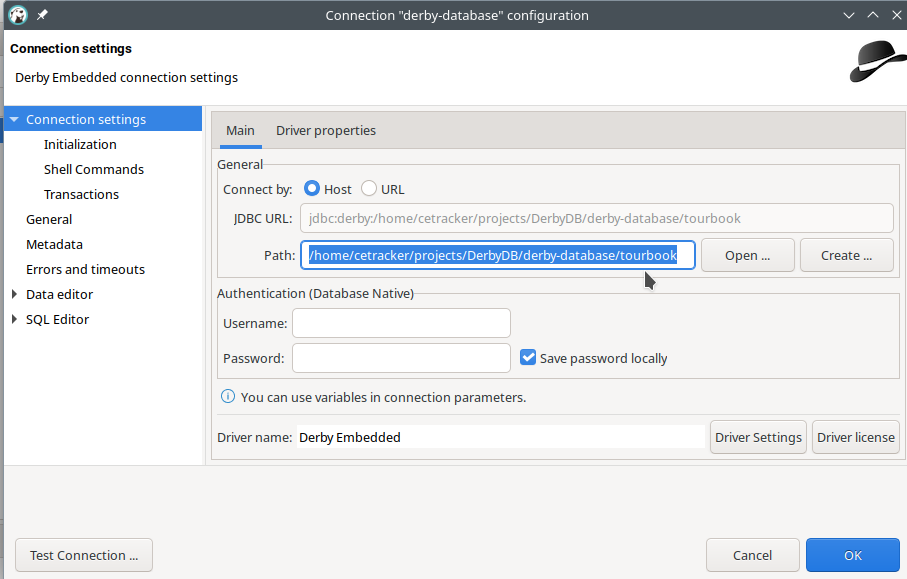Select Data editor in the tree

pyautogui.click(x=59, y=294)
